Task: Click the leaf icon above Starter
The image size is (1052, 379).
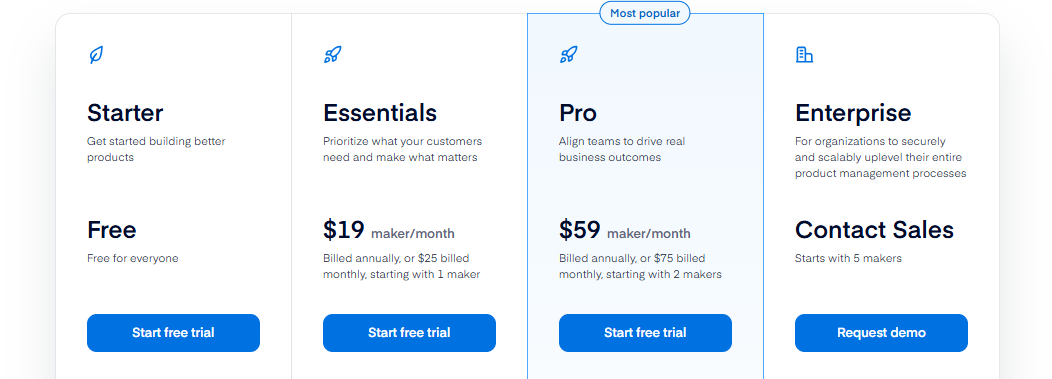Action: [97, 55]
